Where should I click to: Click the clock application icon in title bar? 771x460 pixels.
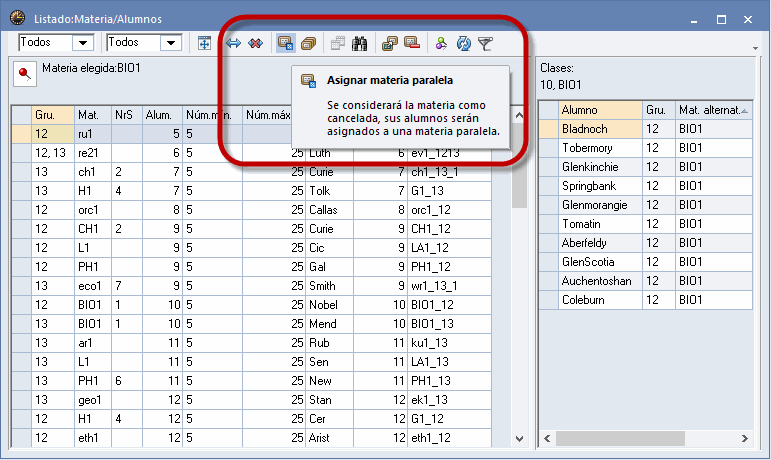pos(17,18)
